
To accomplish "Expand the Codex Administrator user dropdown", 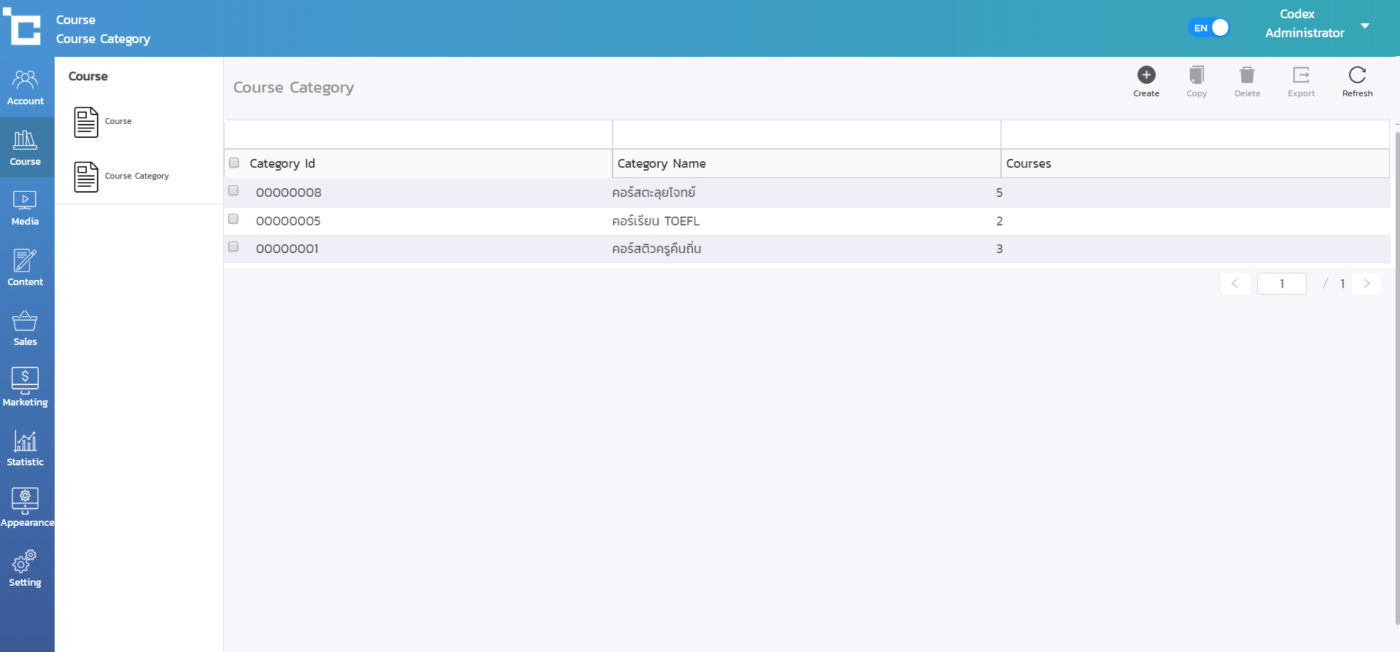I will click(x=1365, y=26).
